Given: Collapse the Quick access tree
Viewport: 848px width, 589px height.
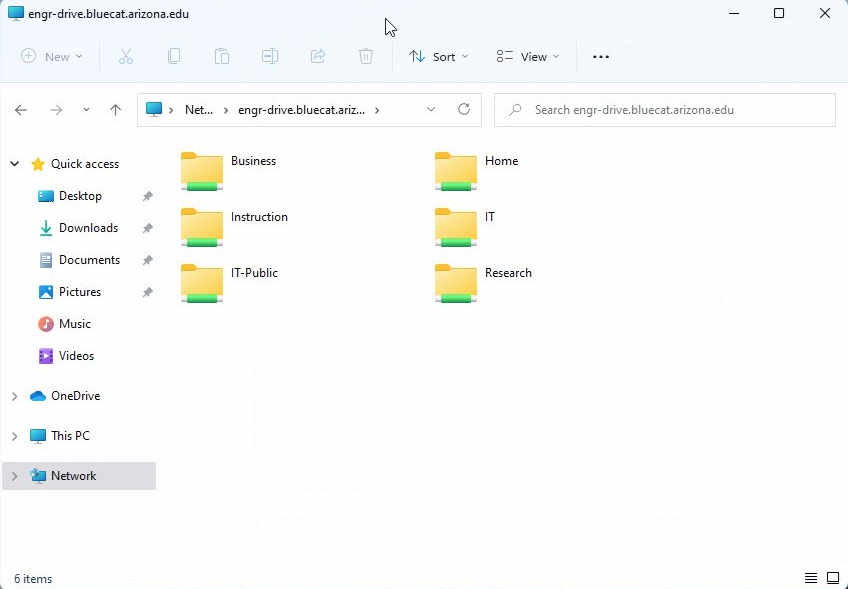Looking at the screenshot, I should point(15,164).
